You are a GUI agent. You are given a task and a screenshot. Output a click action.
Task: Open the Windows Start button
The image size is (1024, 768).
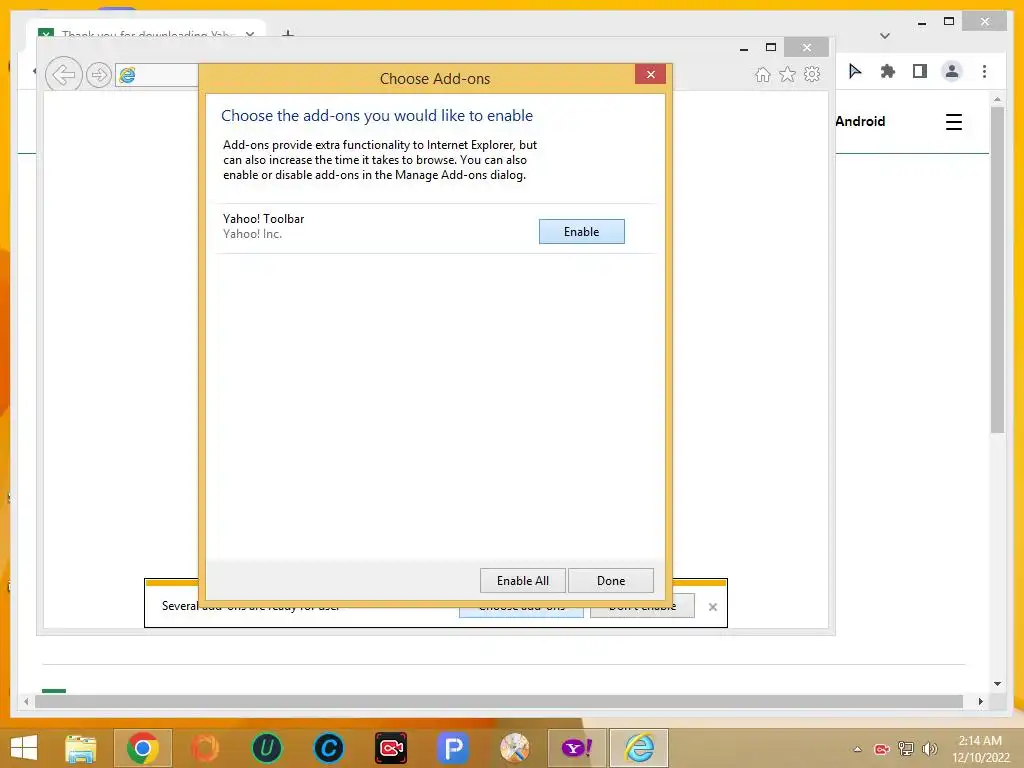(x=24, y=748)
